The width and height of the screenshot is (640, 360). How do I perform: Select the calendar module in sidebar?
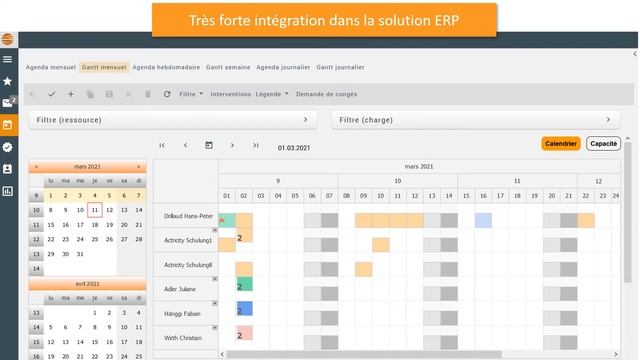coord(7,125)
